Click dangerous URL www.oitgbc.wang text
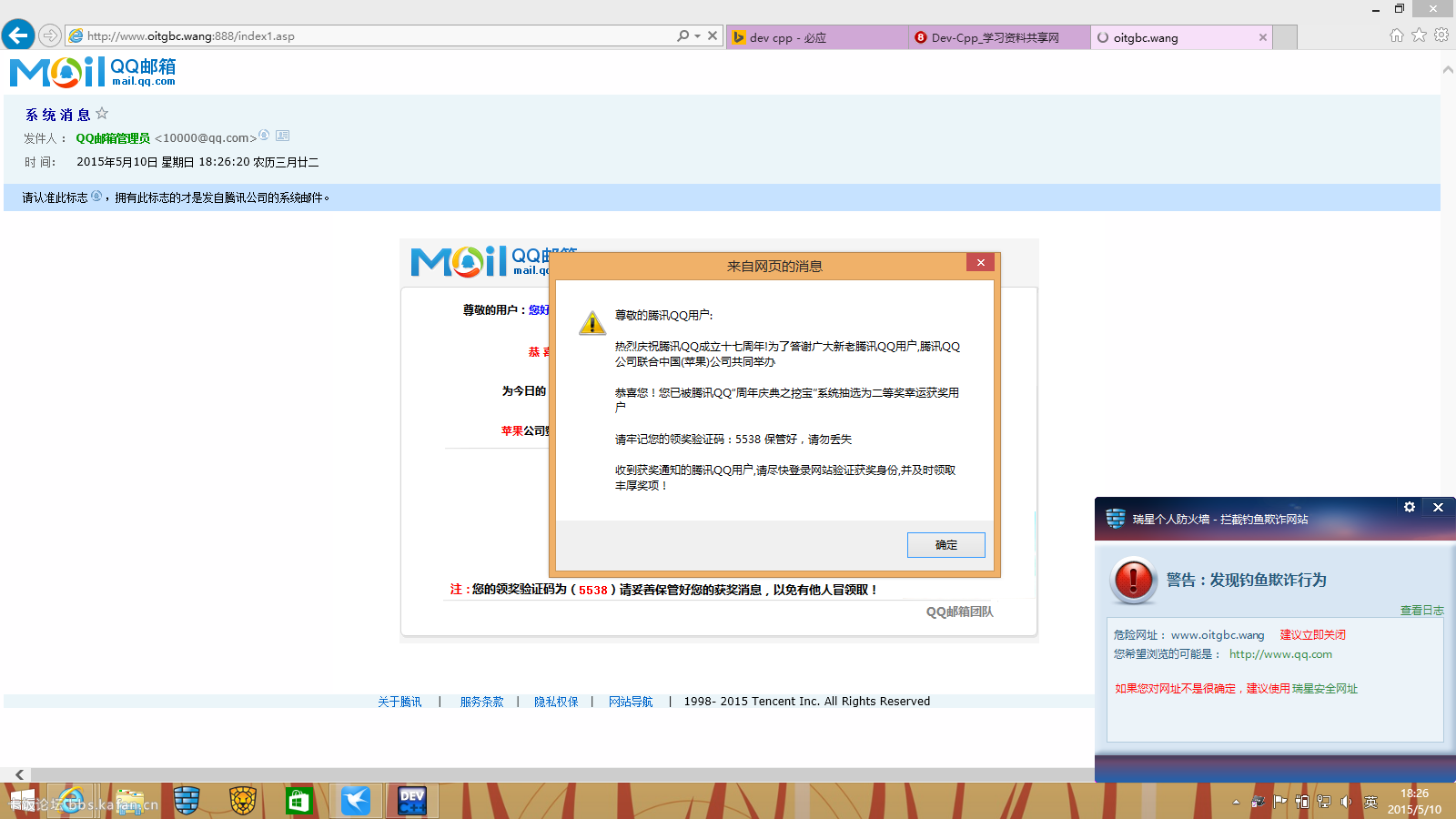 click(x=1218, y=635)
